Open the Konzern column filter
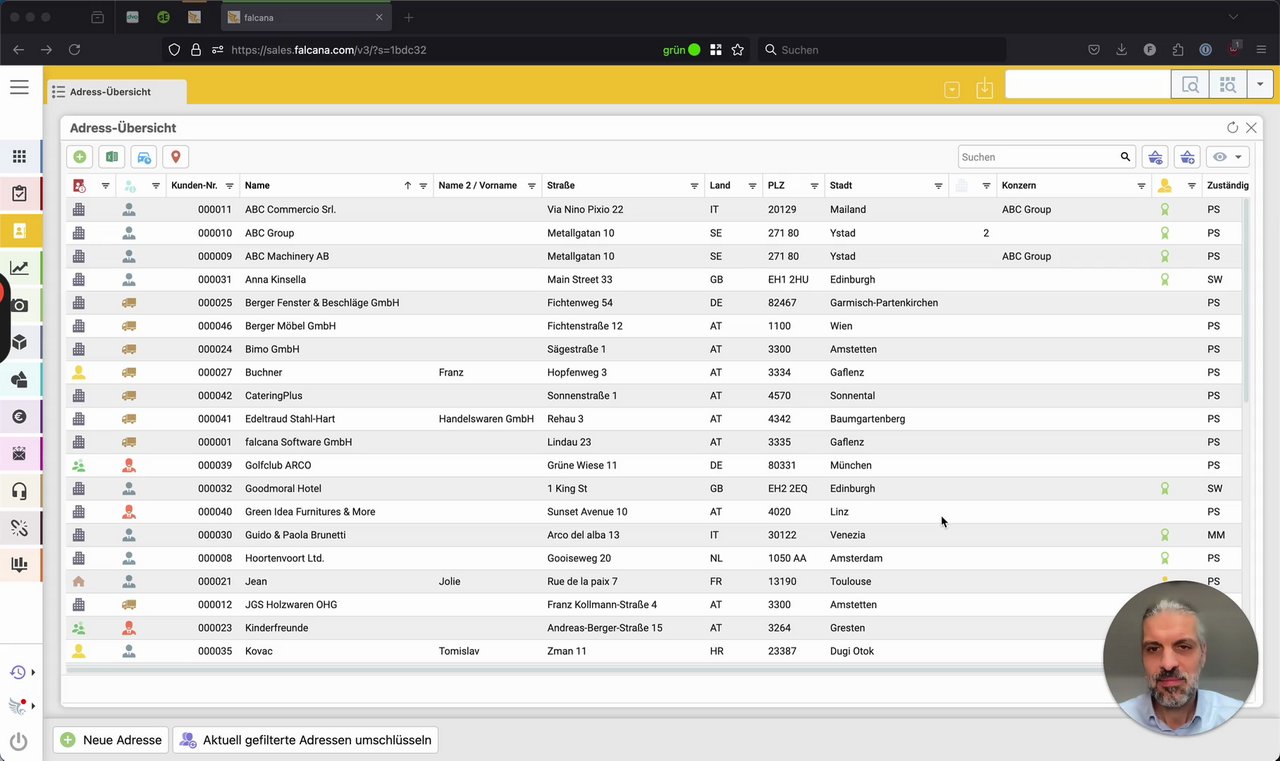1280x761 pixels. pos(1141,186)
